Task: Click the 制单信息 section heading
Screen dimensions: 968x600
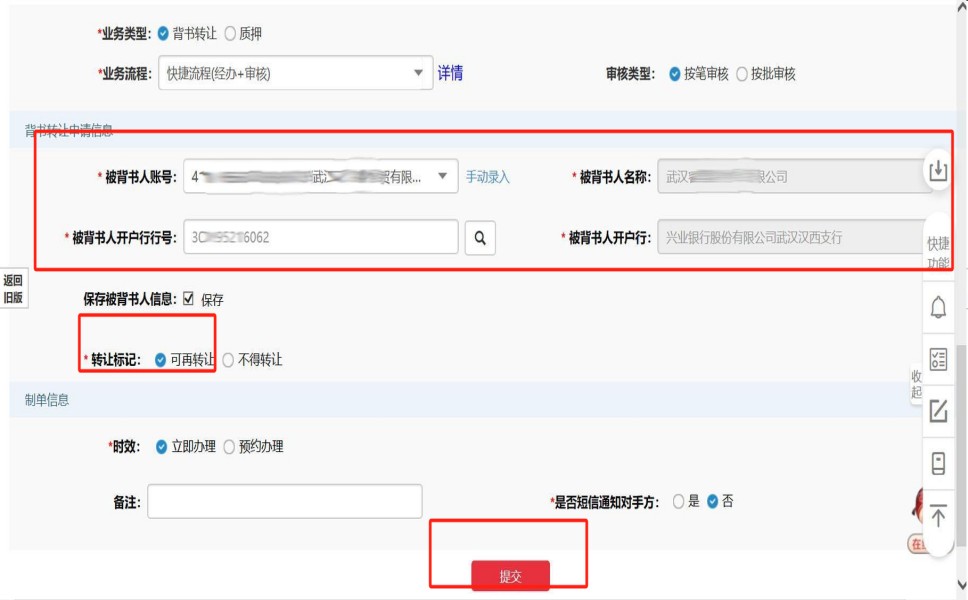Action: [47, 400]
